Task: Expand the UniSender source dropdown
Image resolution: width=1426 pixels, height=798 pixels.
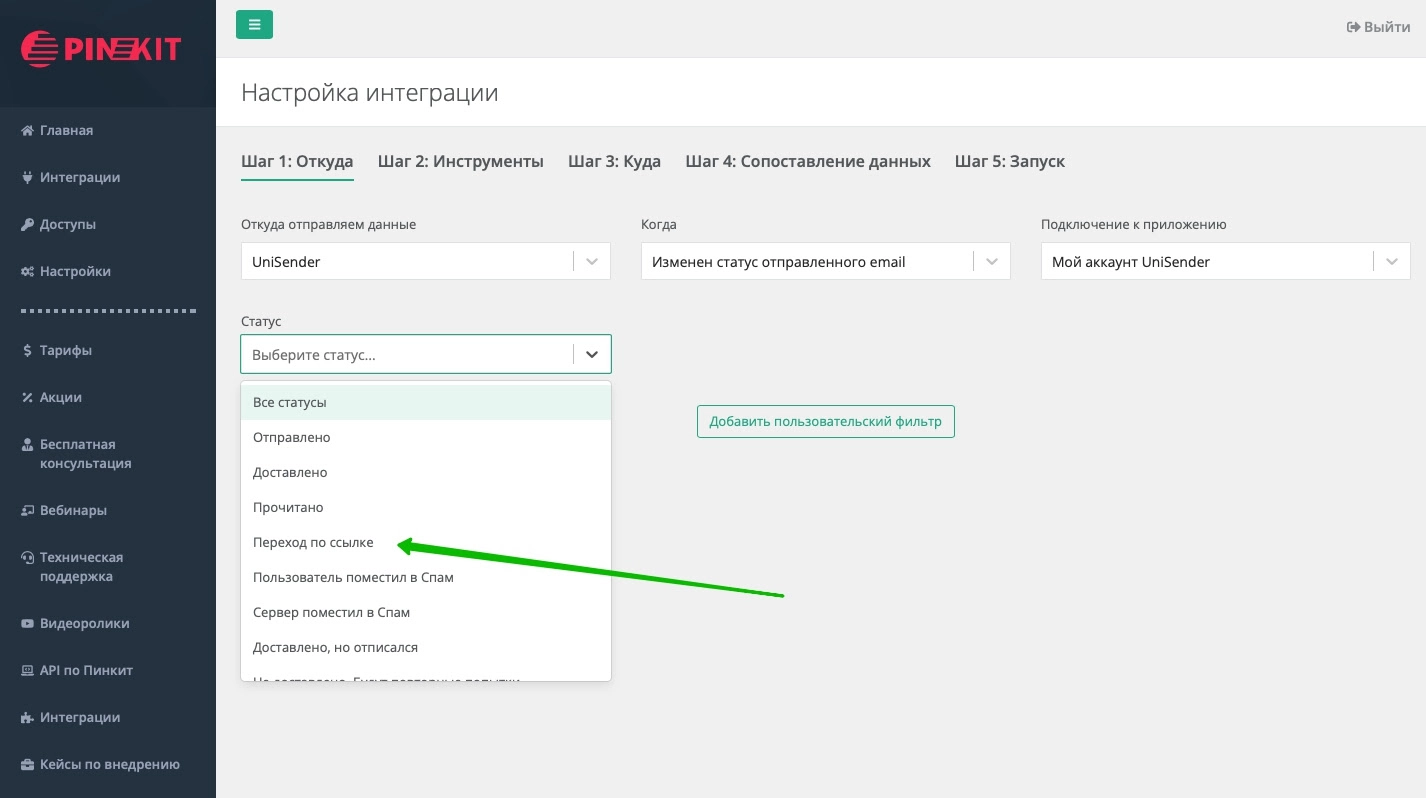Action: coord(591,262)
